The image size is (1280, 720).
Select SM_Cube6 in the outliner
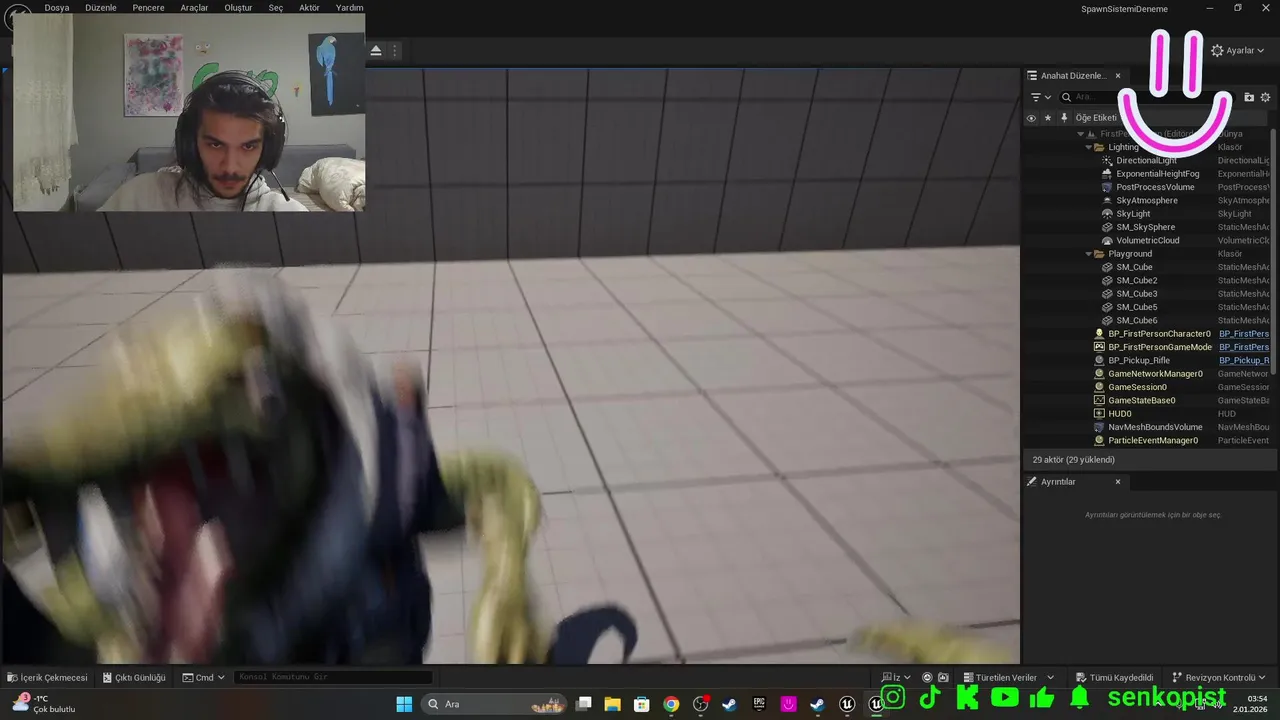[1137, 320]
